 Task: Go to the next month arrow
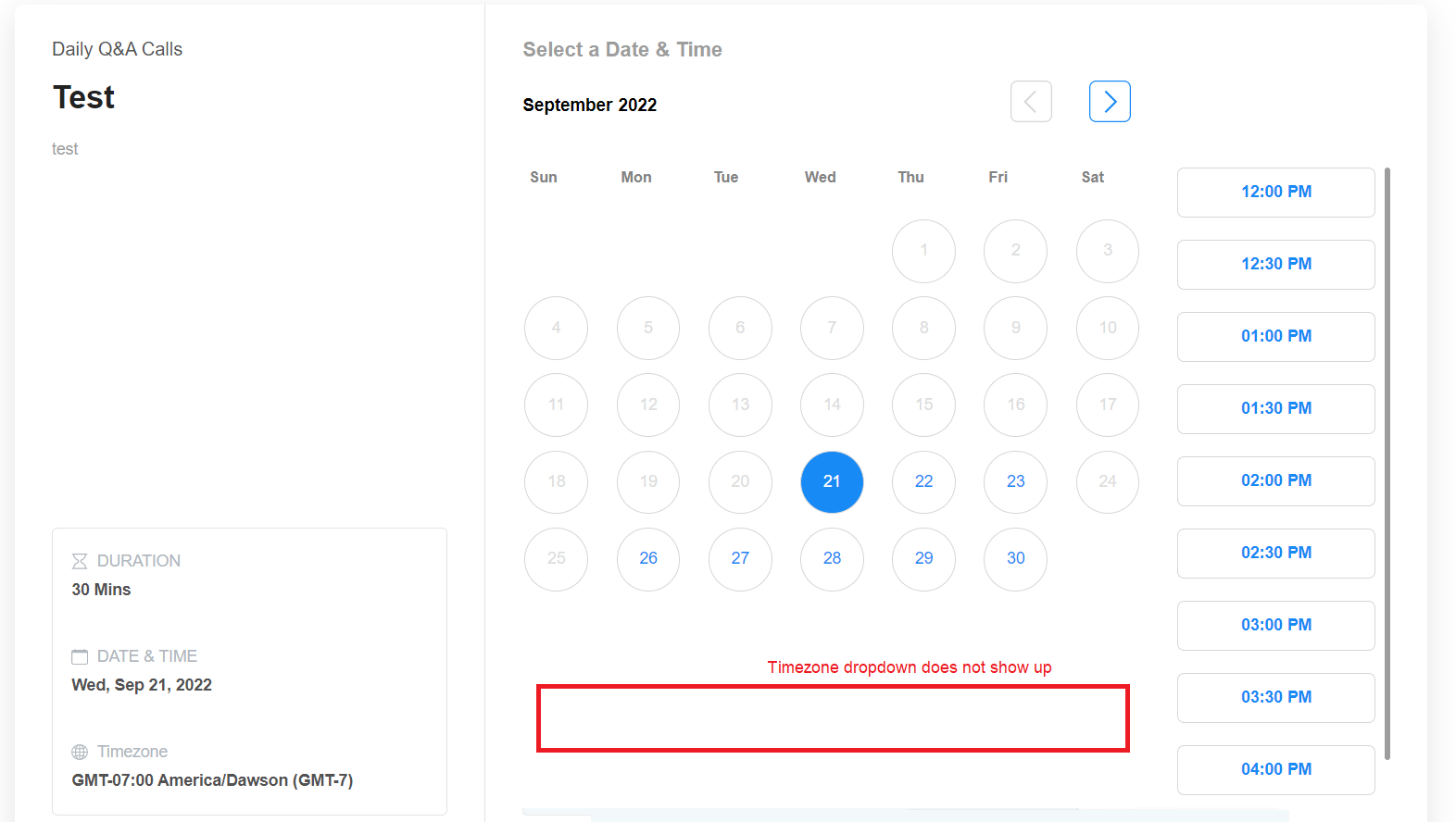coord(1110,102)
